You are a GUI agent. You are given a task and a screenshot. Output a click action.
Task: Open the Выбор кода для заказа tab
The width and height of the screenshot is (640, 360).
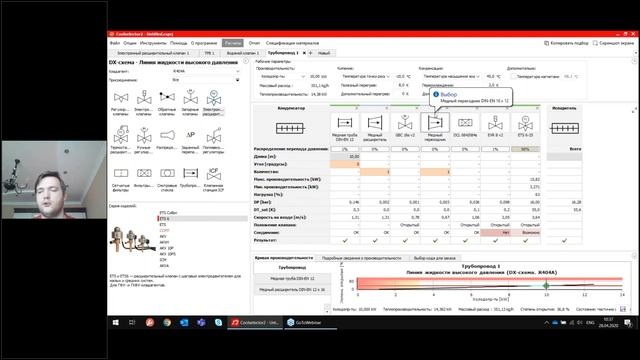tap(434, 258)
